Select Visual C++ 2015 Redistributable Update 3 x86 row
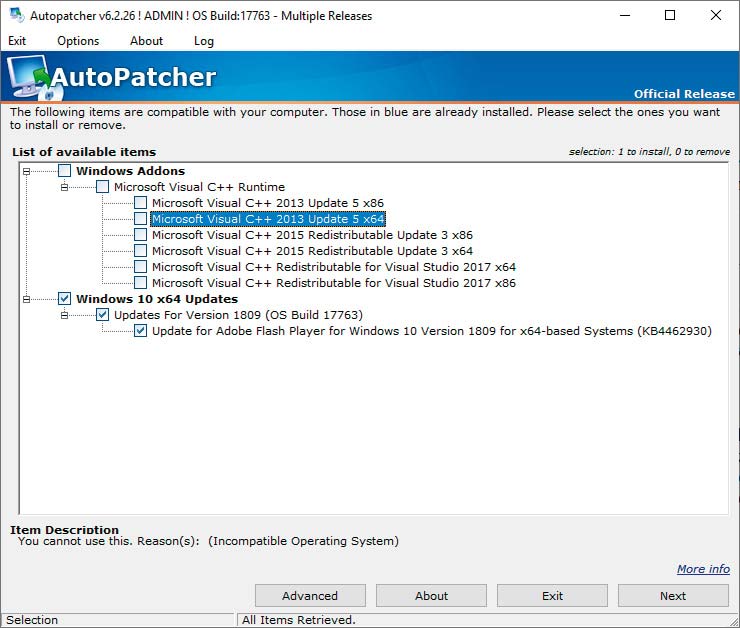Screen dimensions: 740x628 (x=312, y=235)
